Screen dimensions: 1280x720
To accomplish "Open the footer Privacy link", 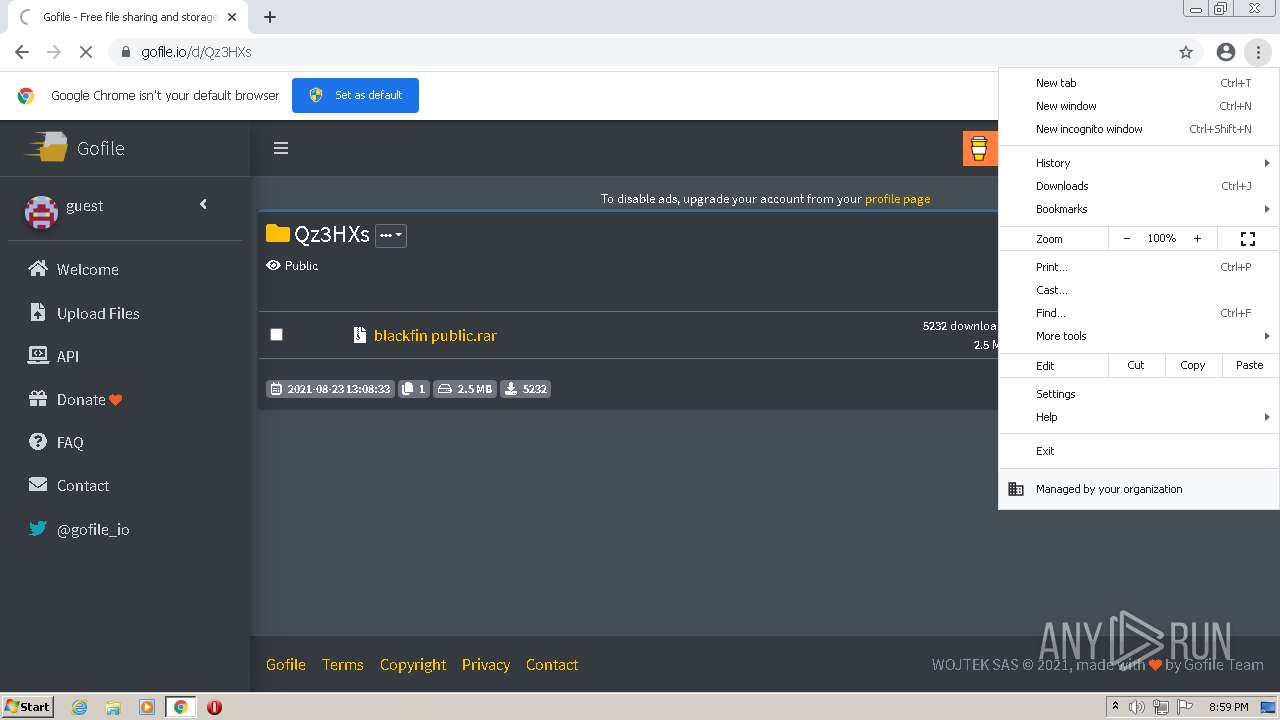I will click(486, 664).
